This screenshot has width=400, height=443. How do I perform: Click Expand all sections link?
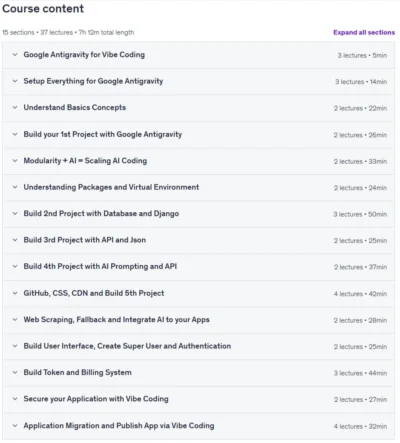(x=364, y=32)
